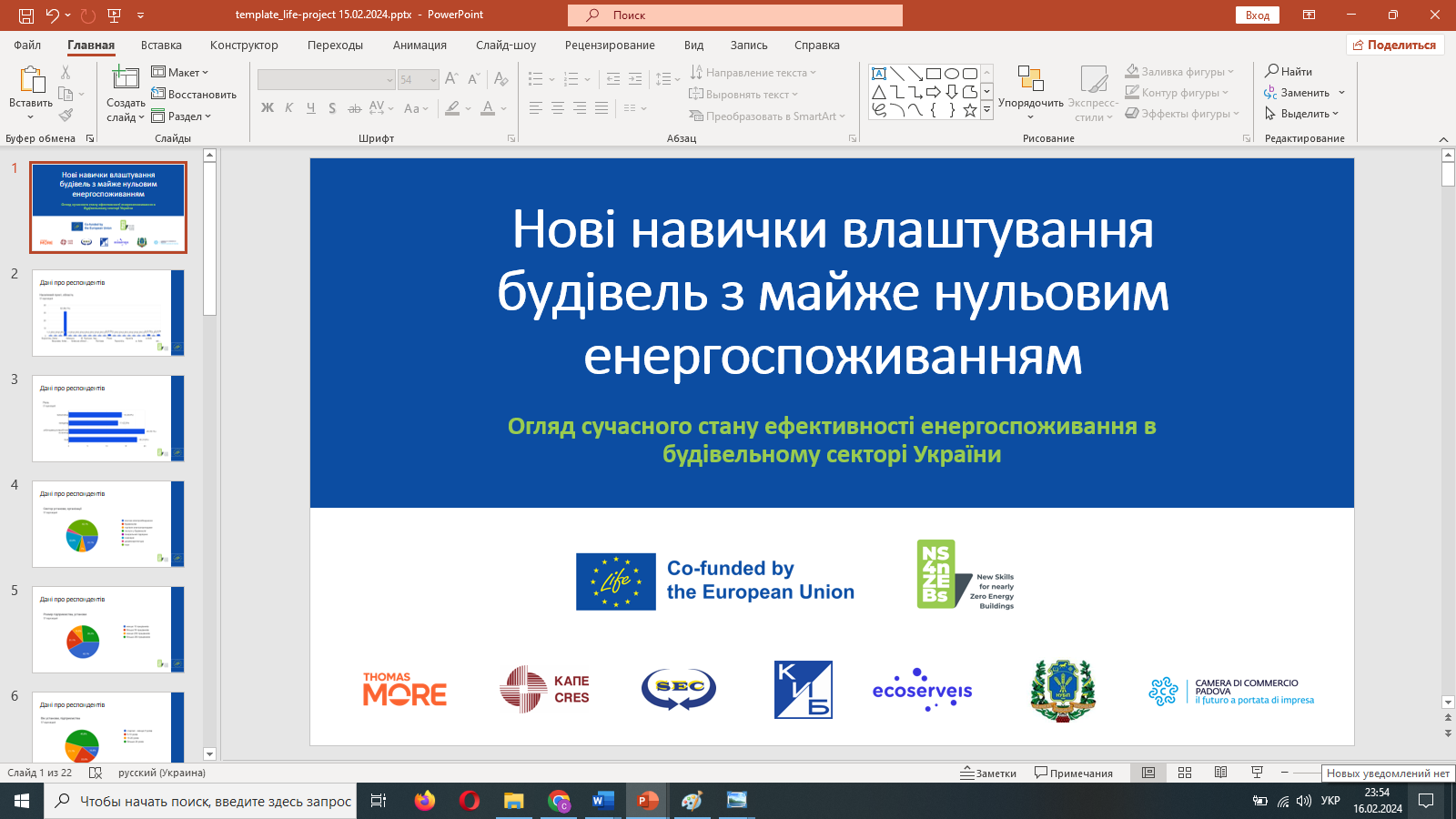This screenshot has width=1456, height=819.
Task: Open the Вставка ribbon tab
Action: (x=161, y=45)
